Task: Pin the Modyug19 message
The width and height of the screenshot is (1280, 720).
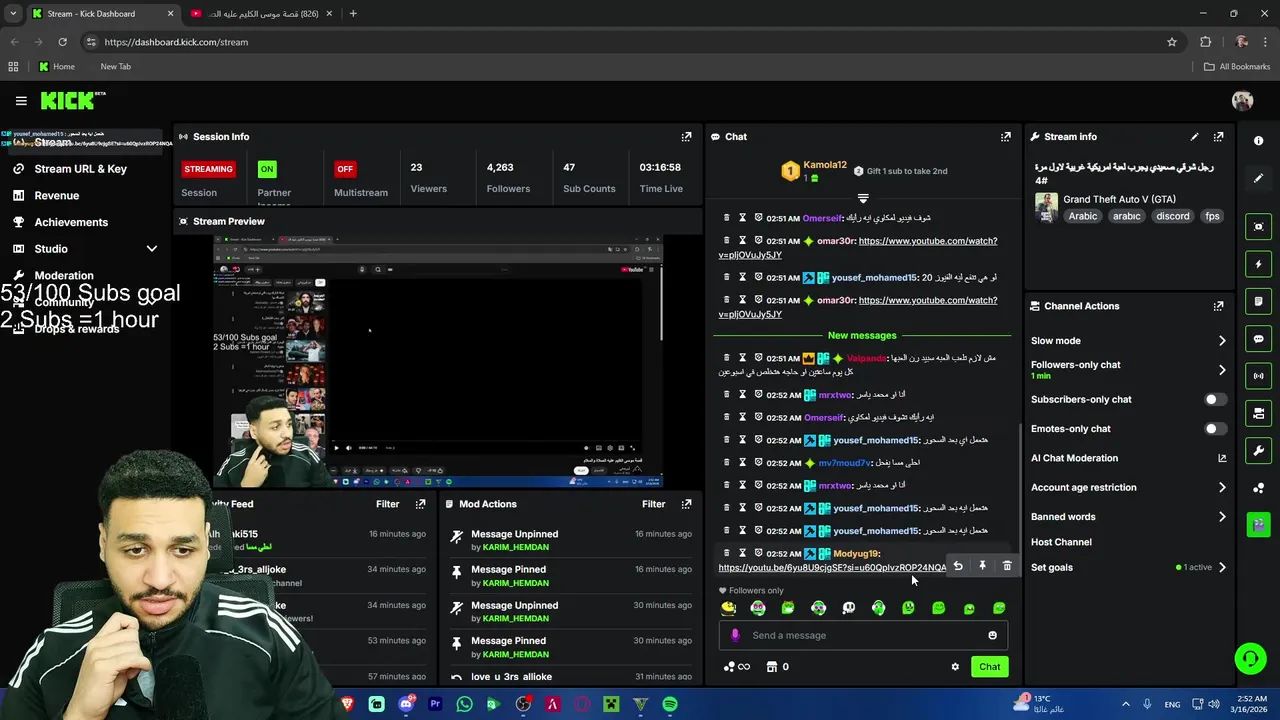Action: 982,566
